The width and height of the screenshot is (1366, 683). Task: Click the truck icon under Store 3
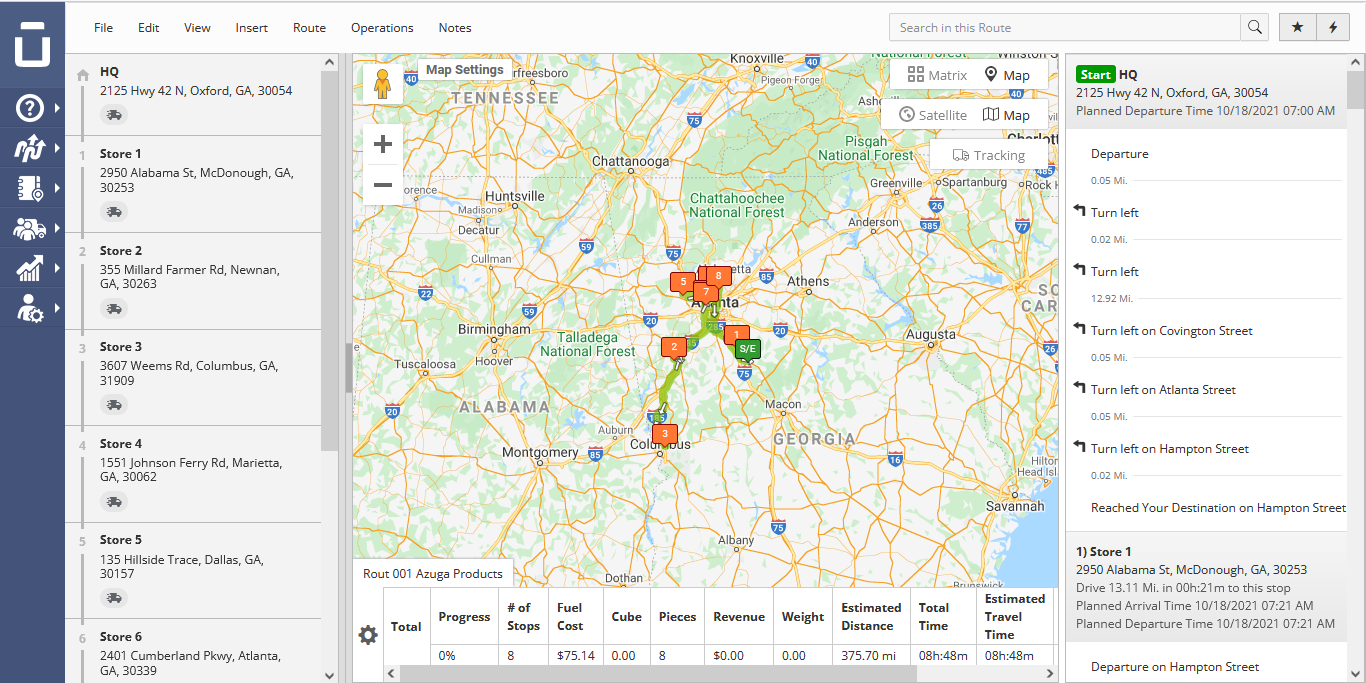click(114, 405)
